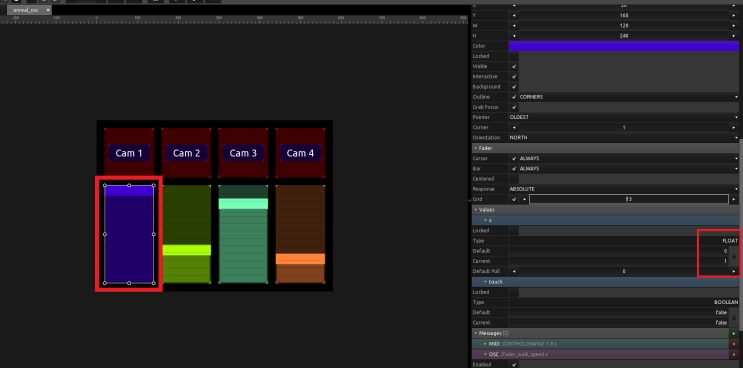Viewport: 743px width, 368px height.
Task: Remove the OSC fader_walk_speed message
Action: 734,354
